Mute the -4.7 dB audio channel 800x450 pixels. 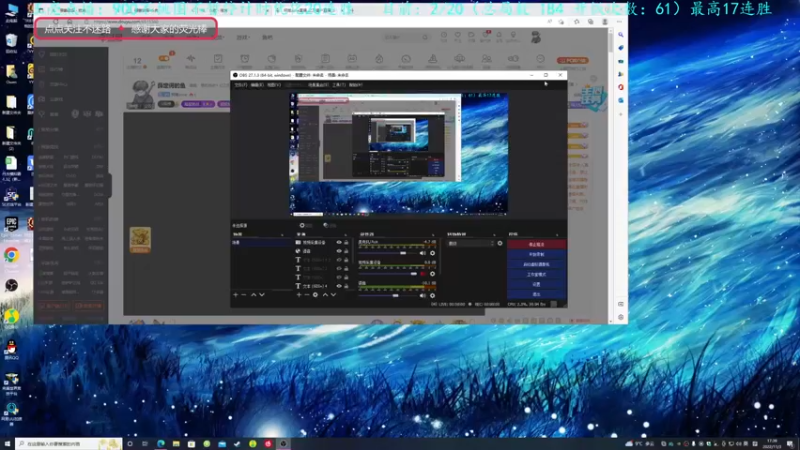pyautogui.click(x=422, y=253)
